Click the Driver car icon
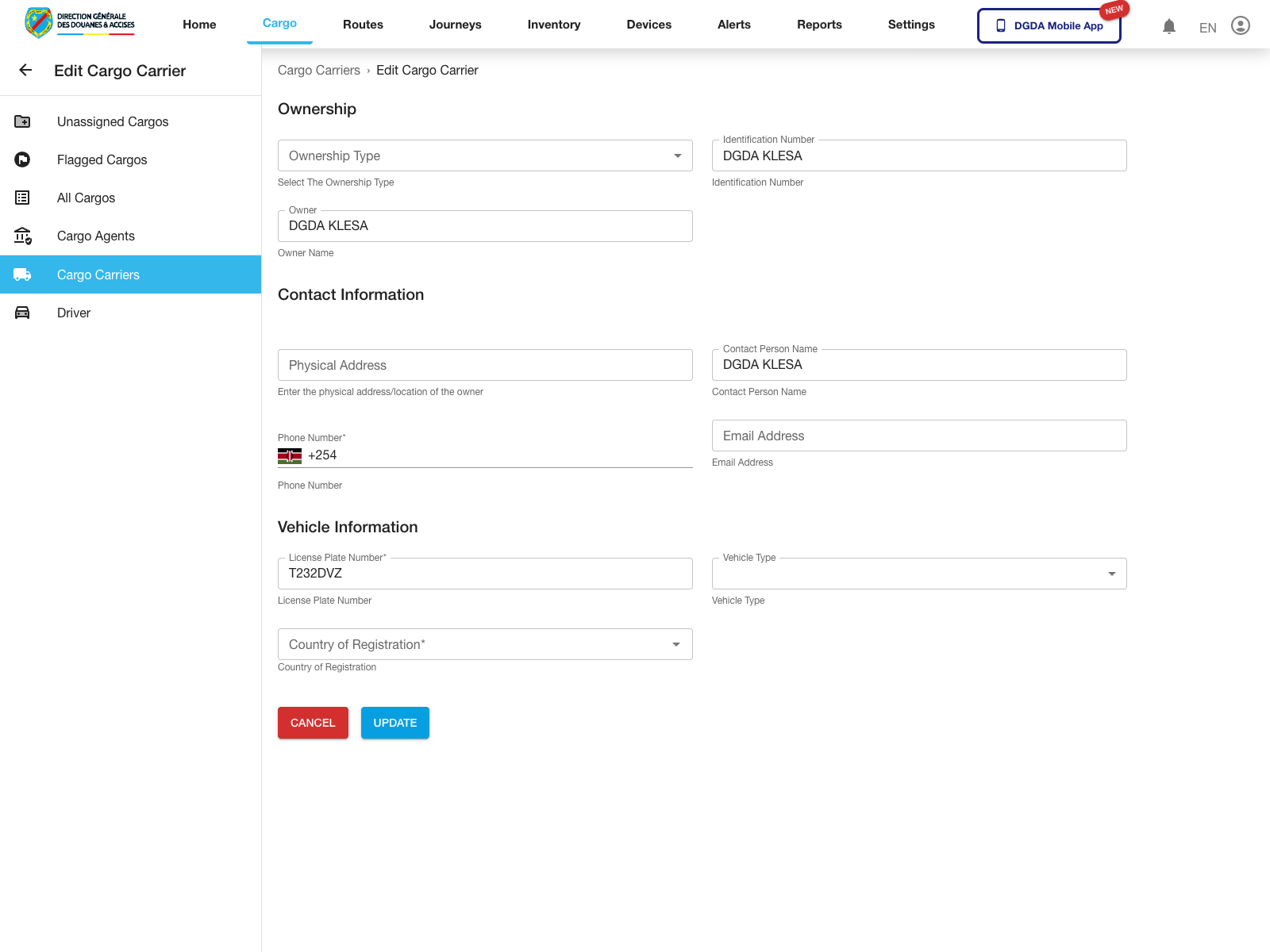The width and height of the screenshot is (1270, 952). tap(22, 313)
